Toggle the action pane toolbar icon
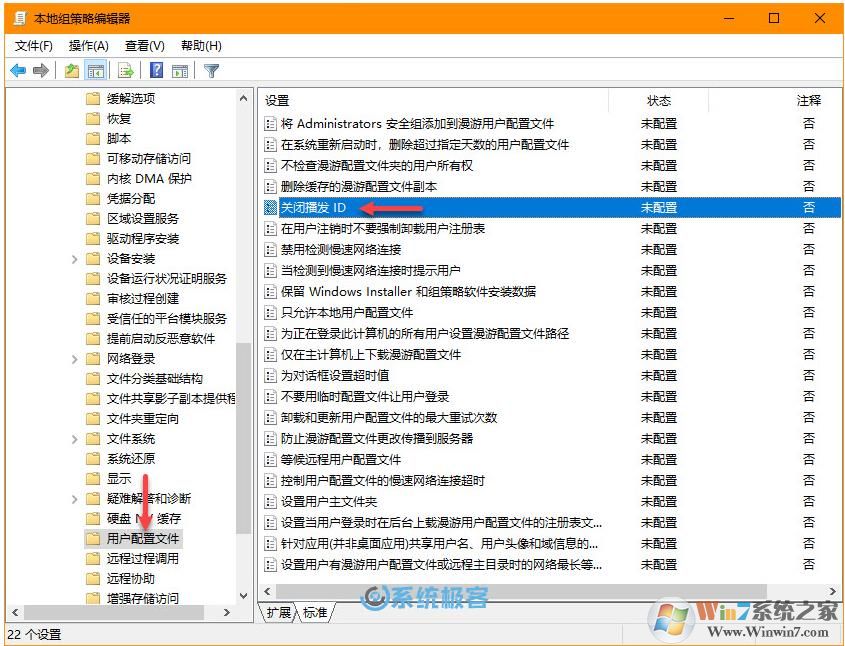The height and width of the screenshot is (646, 845). (180, 71)
